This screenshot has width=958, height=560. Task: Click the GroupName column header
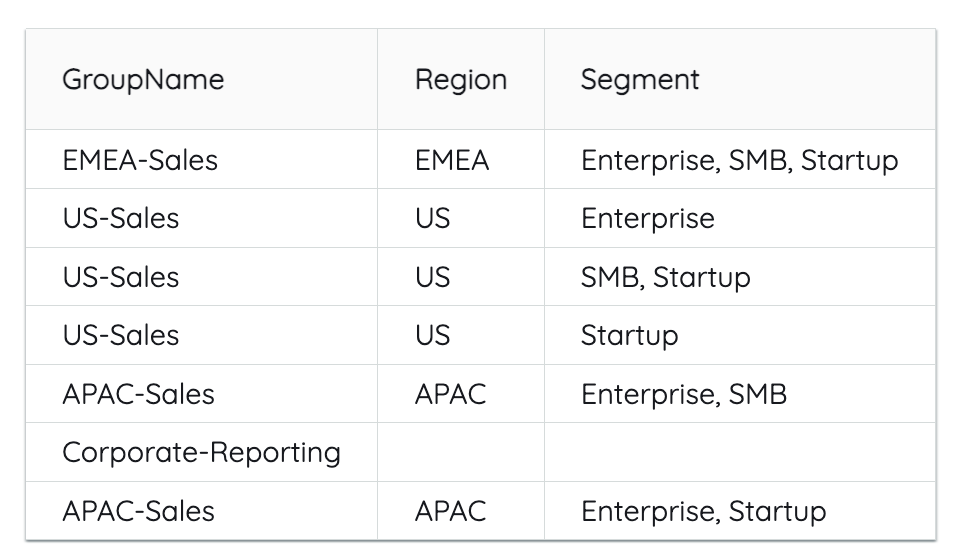tap(143, 80)
